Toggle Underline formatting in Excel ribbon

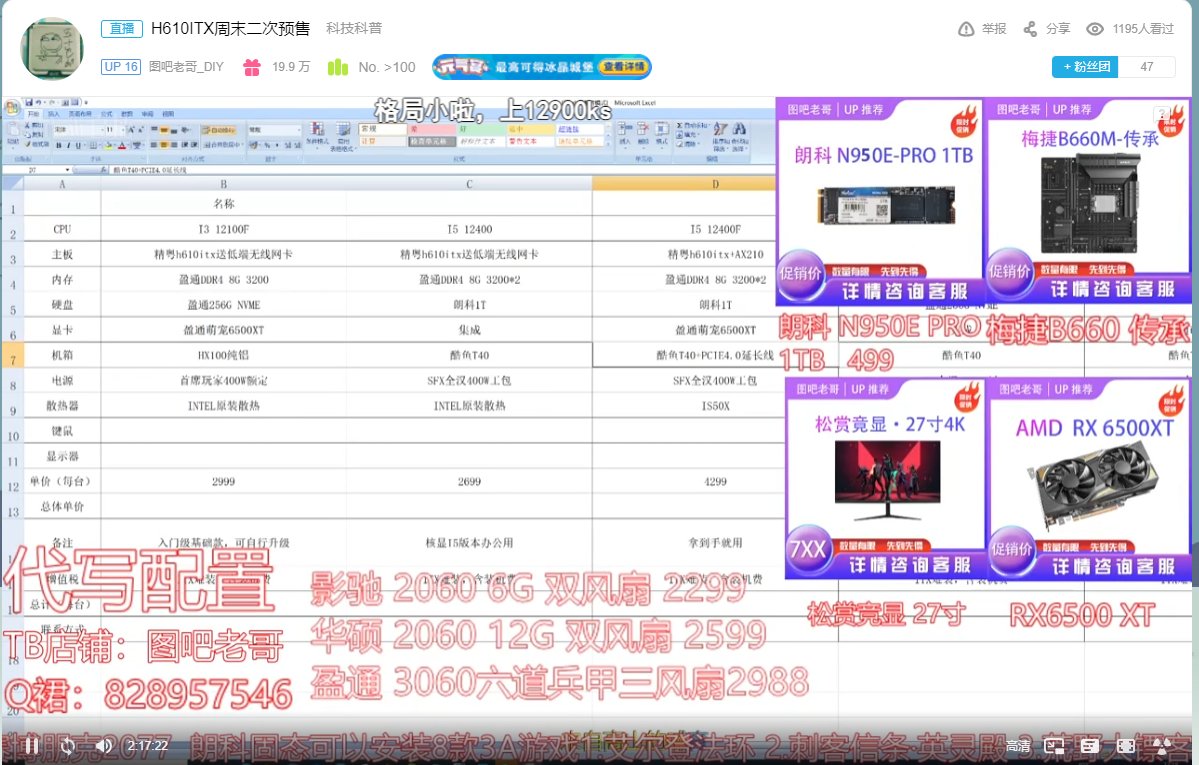(x=77, y=145)
